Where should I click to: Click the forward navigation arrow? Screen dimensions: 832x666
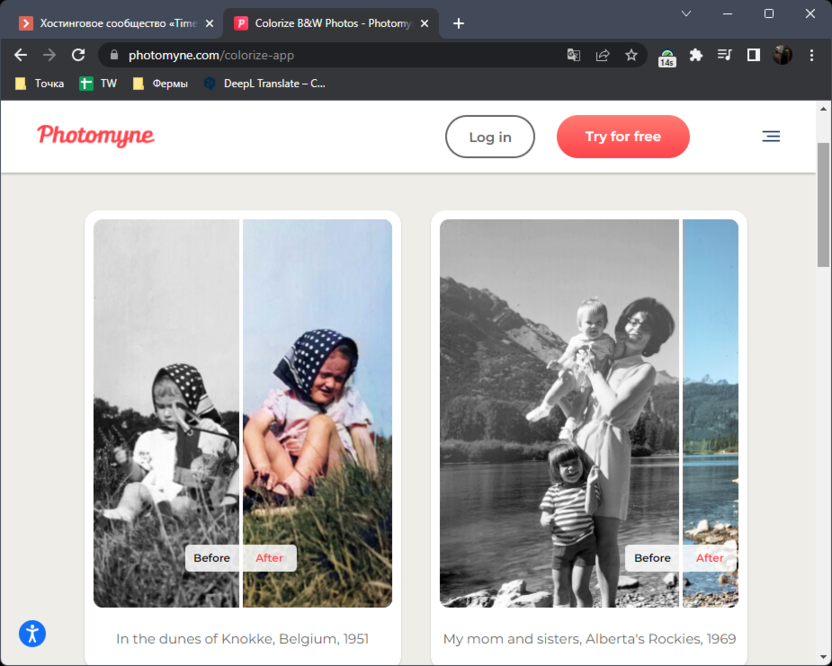click(x=49, y=55)
